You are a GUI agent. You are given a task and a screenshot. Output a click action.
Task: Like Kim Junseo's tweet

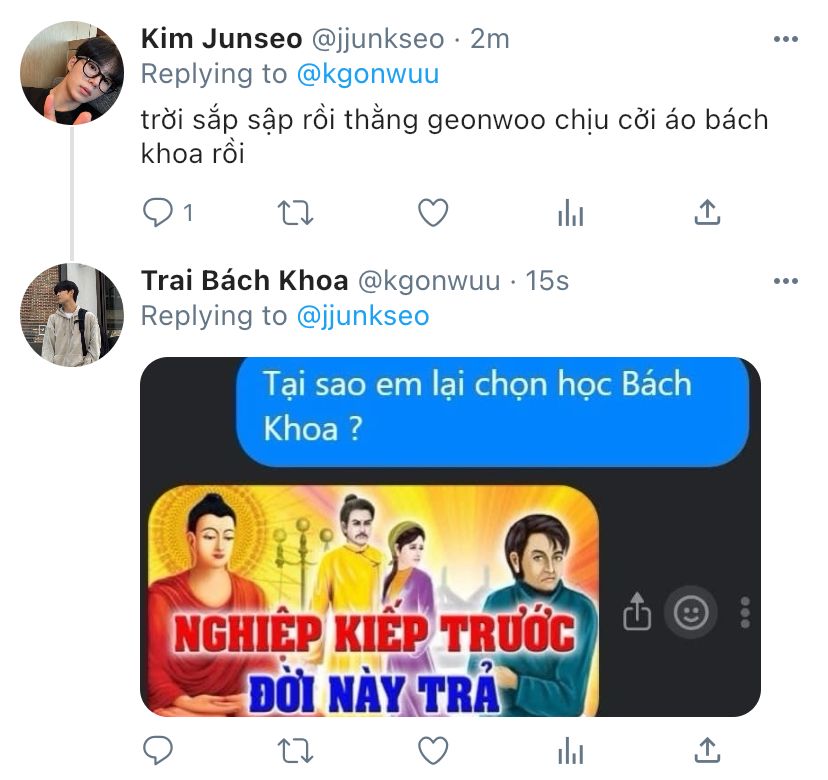(432, 212)
